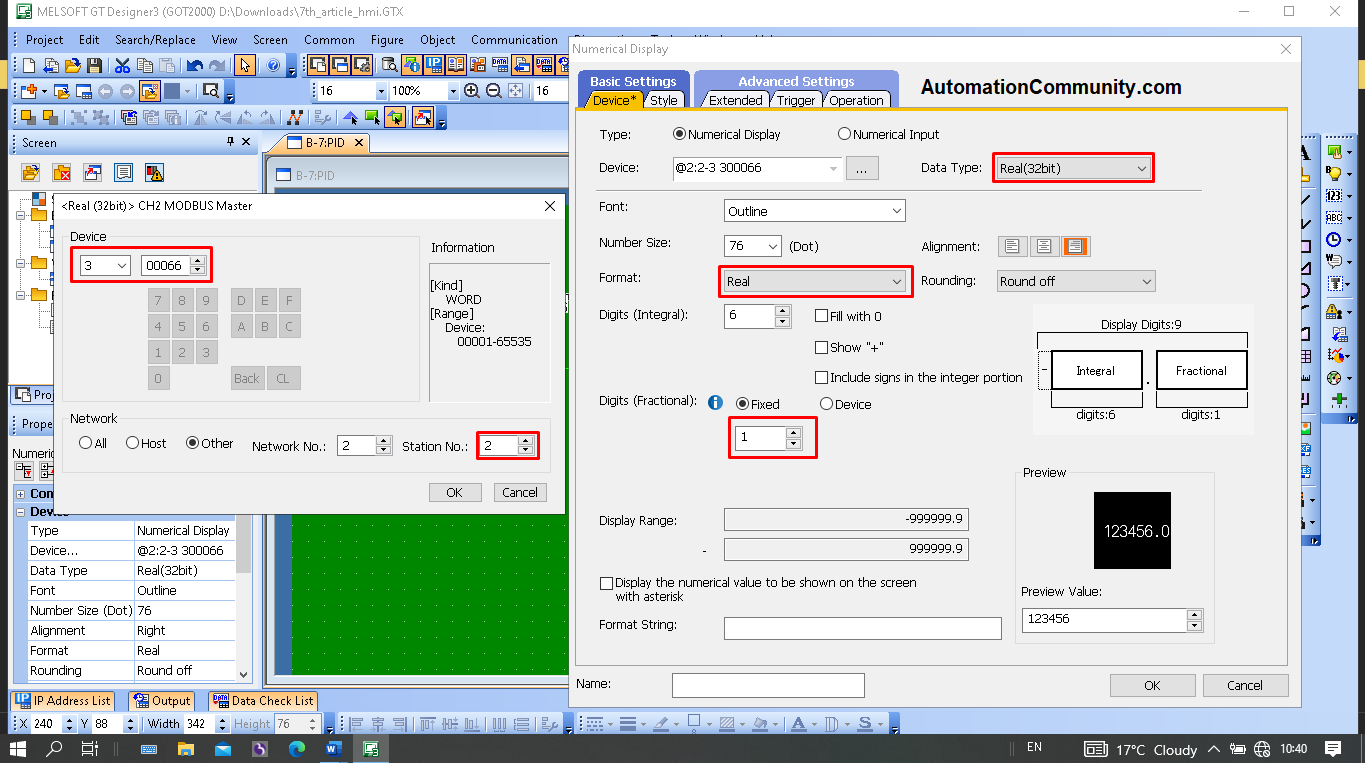Zoom in using the magnifier plus icon
Viewport: 1365px width, 763px height.
(472, 90)
